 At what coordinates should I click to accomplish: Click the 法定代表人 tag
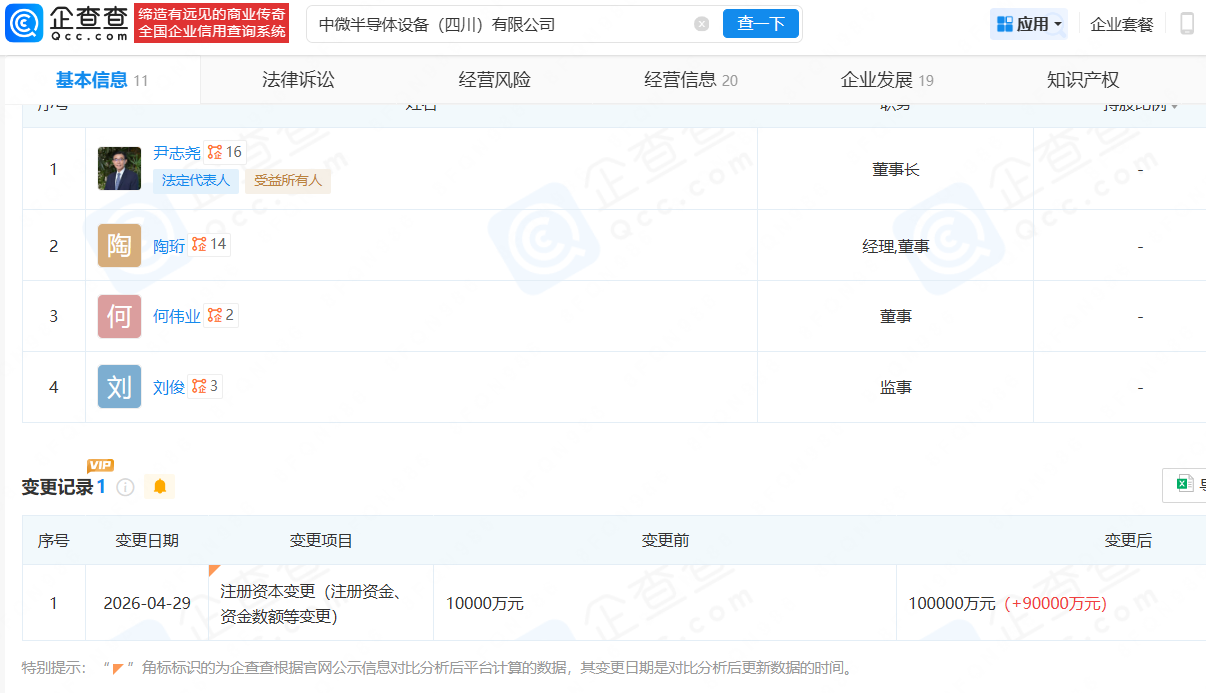196,181
